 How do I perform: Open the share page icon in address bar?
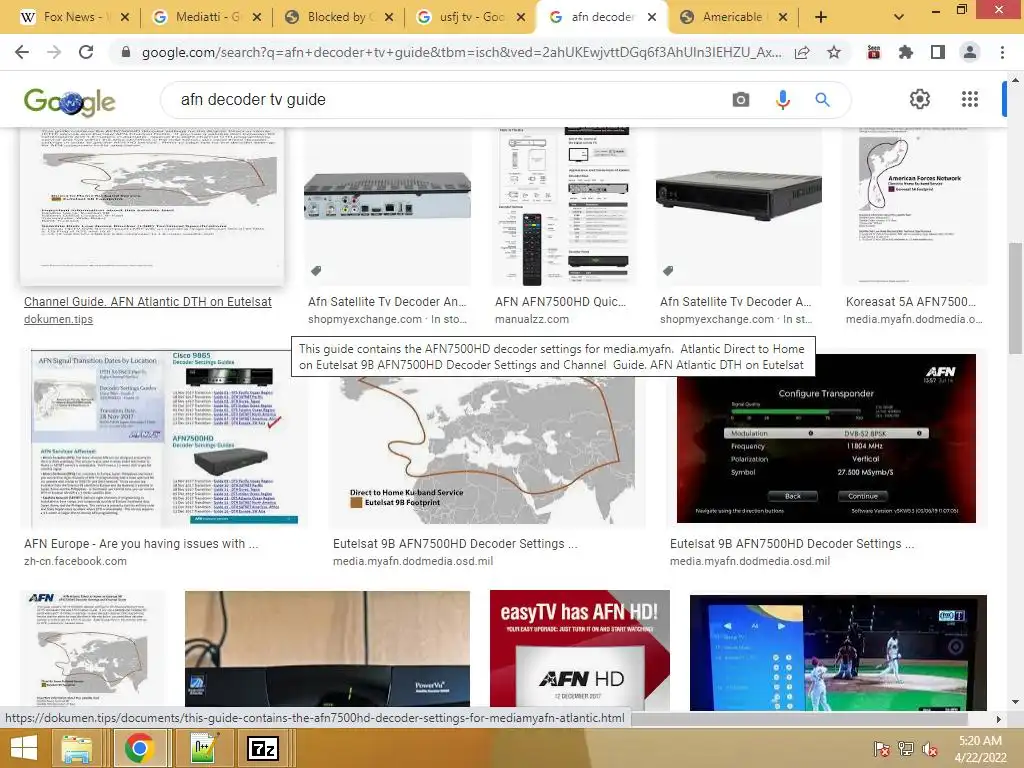pyautogui.click(x=802, y=52)
